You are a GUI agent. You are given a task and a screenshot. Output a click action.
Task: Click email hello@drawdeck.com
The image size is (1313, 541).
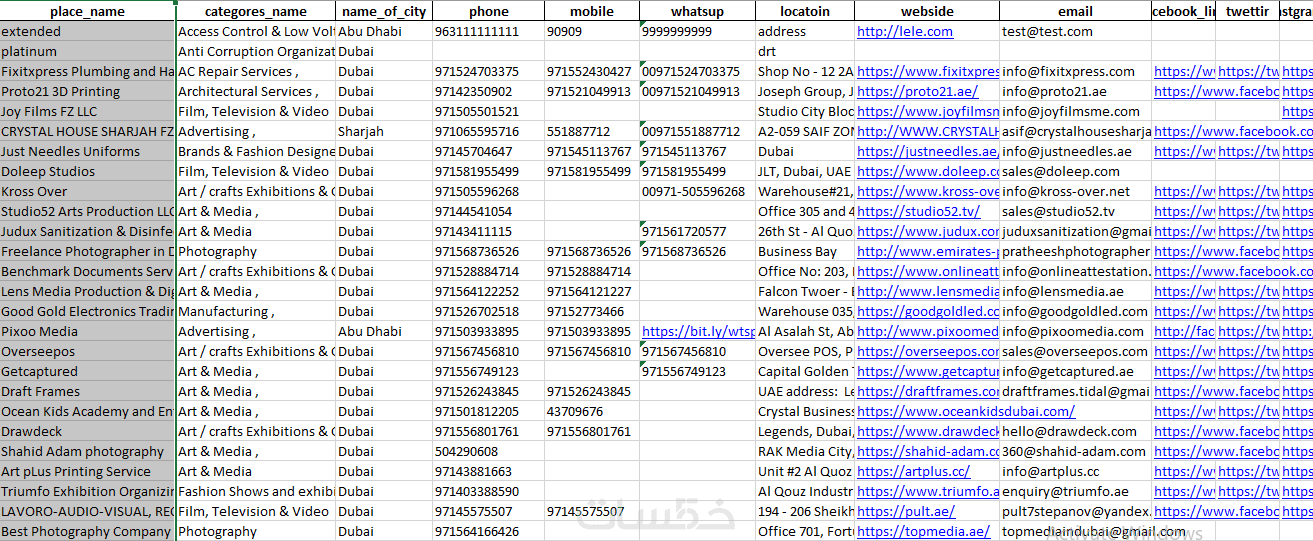pos(1075,431)
